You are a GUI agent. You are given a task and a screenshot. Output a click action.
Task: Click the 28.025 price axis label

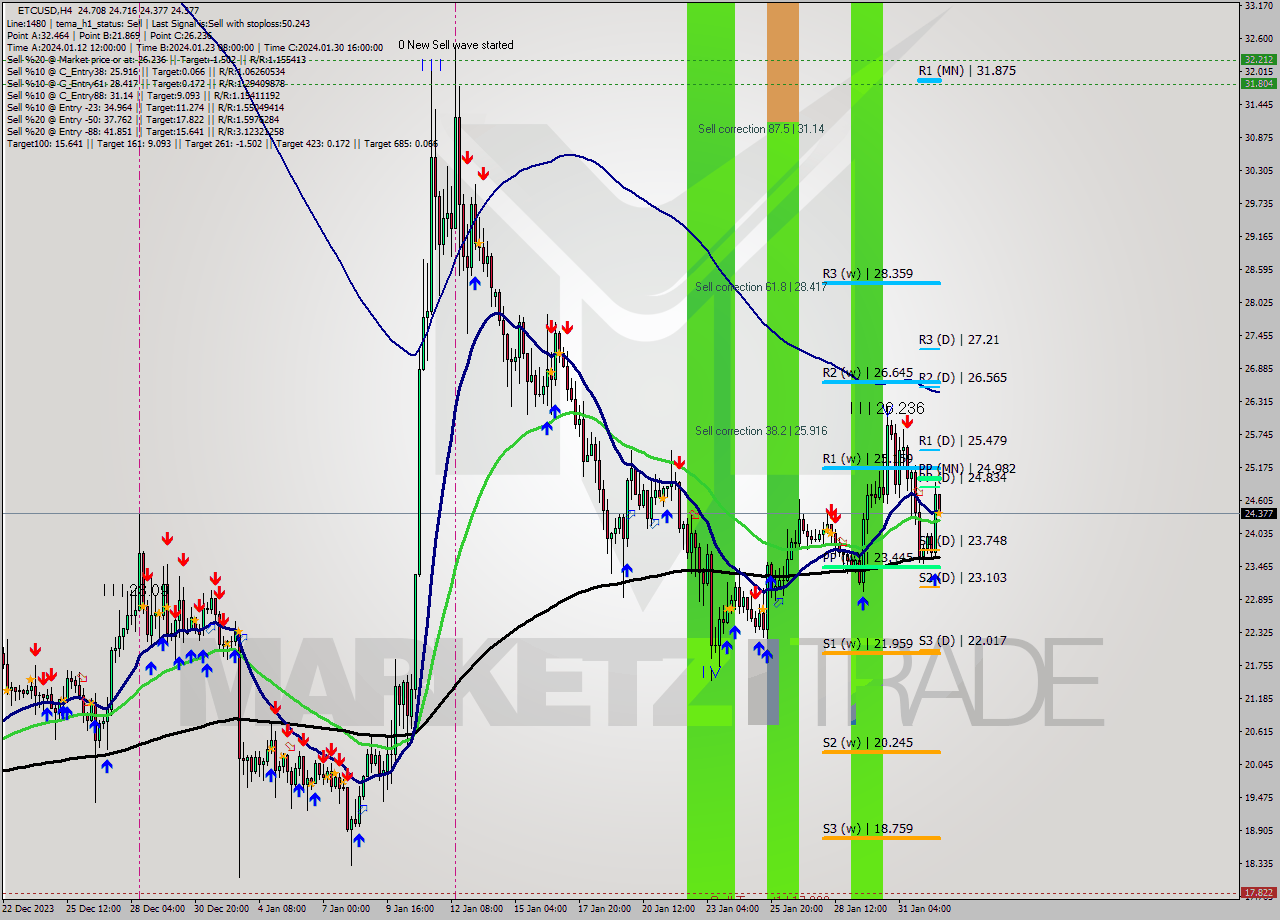point(1258,302)
